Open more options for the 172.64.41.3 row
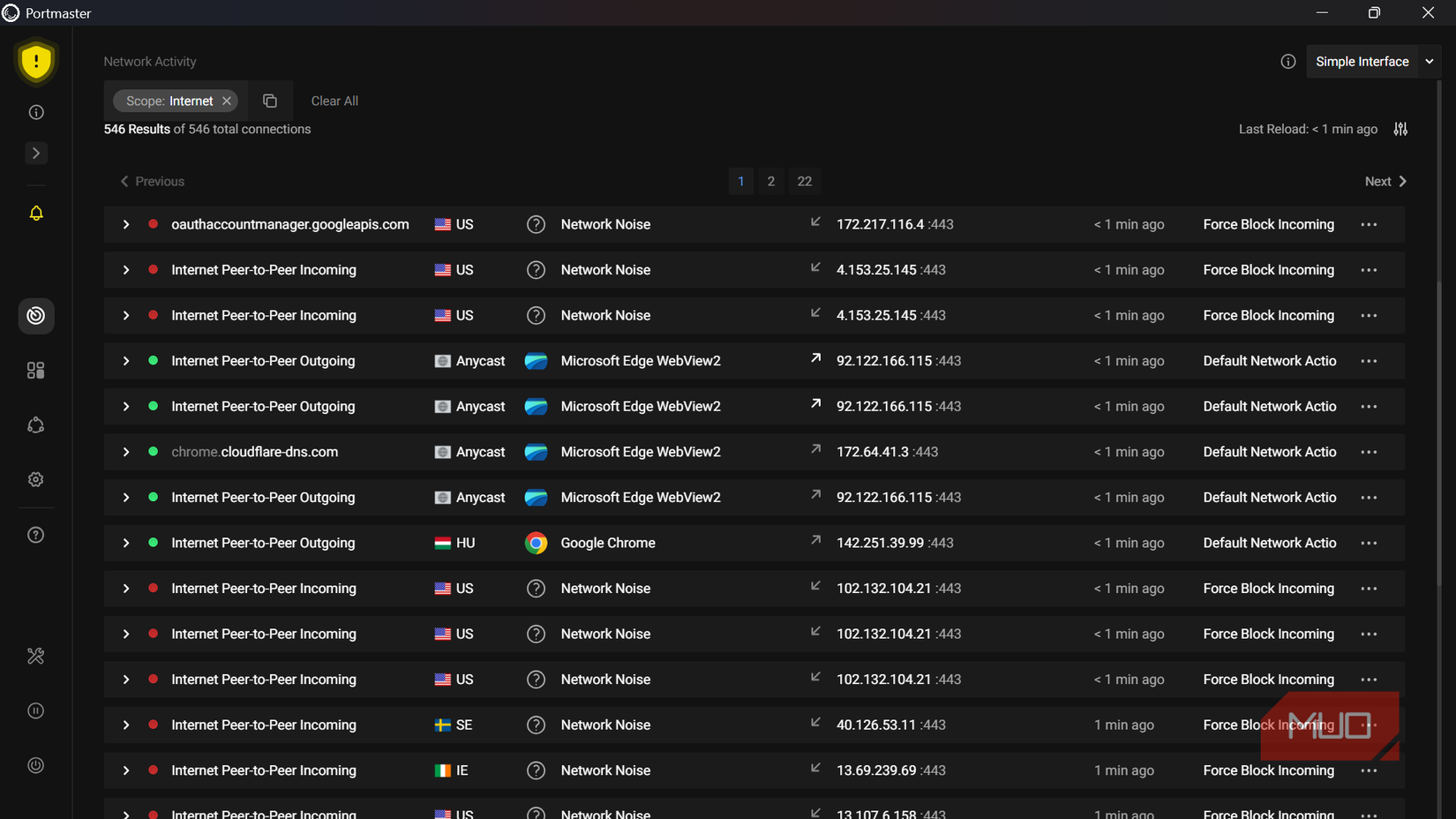This screenshot has height=819, width=1456. coord(1369,452)
